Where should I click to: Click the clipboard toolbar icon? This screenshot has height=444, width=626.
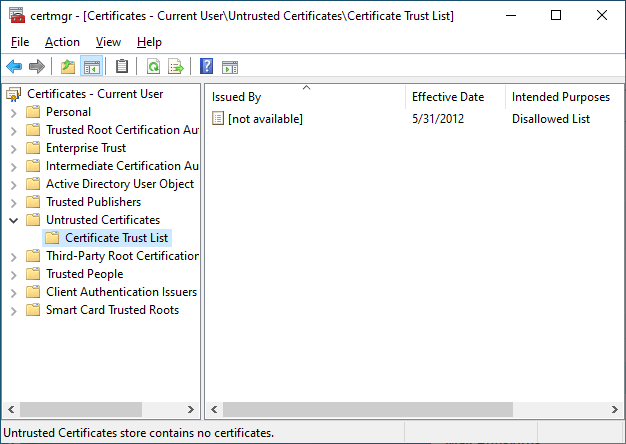(x=122, y=67)
